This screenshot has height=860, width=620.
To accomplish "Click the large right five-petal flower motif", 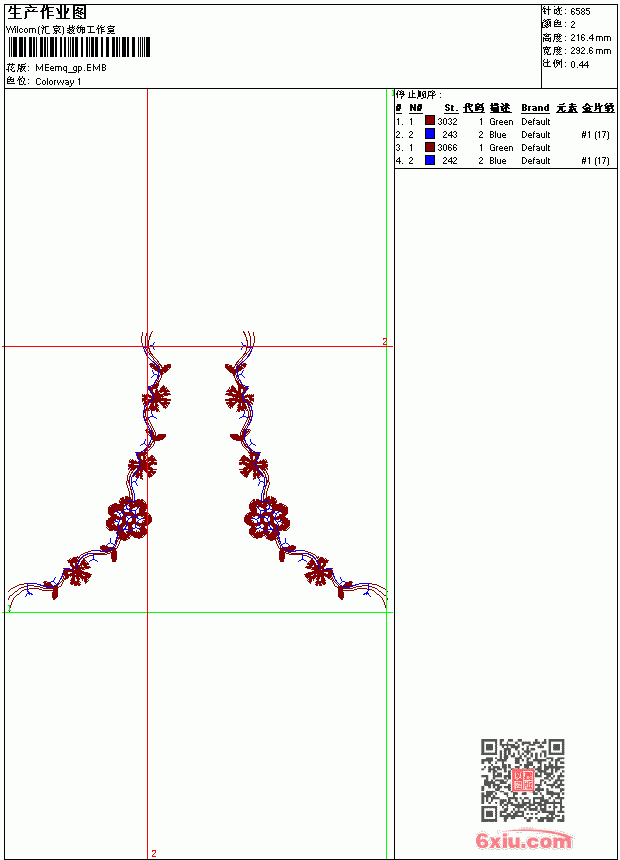I will click(267, 519).
